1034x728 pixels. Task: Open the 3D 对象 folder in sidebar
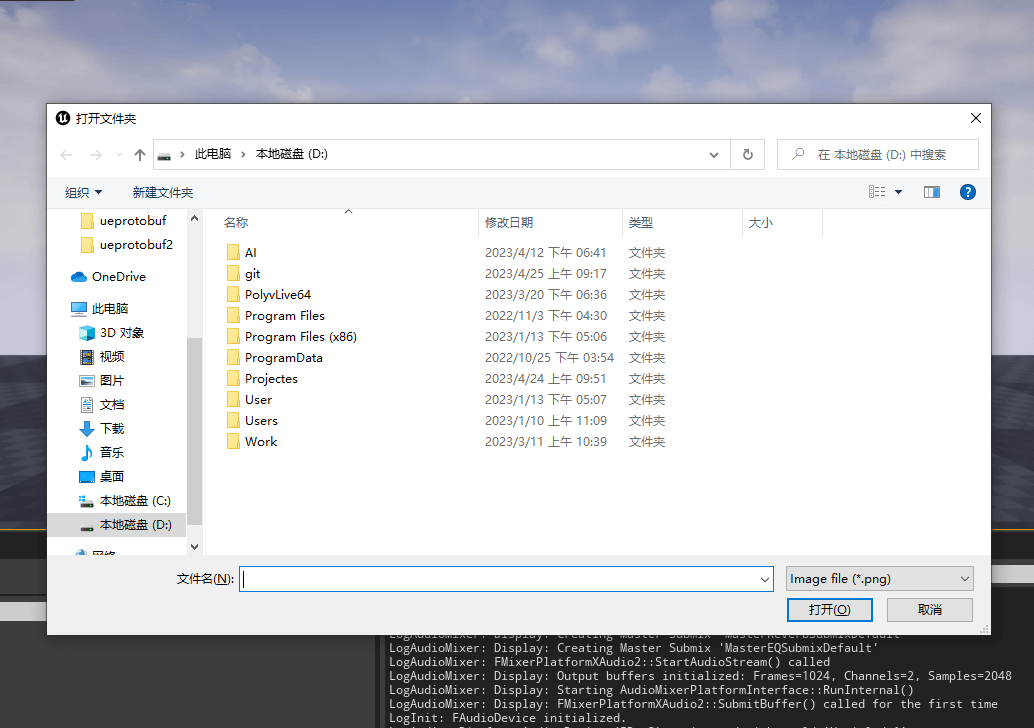tap(123, 333)
